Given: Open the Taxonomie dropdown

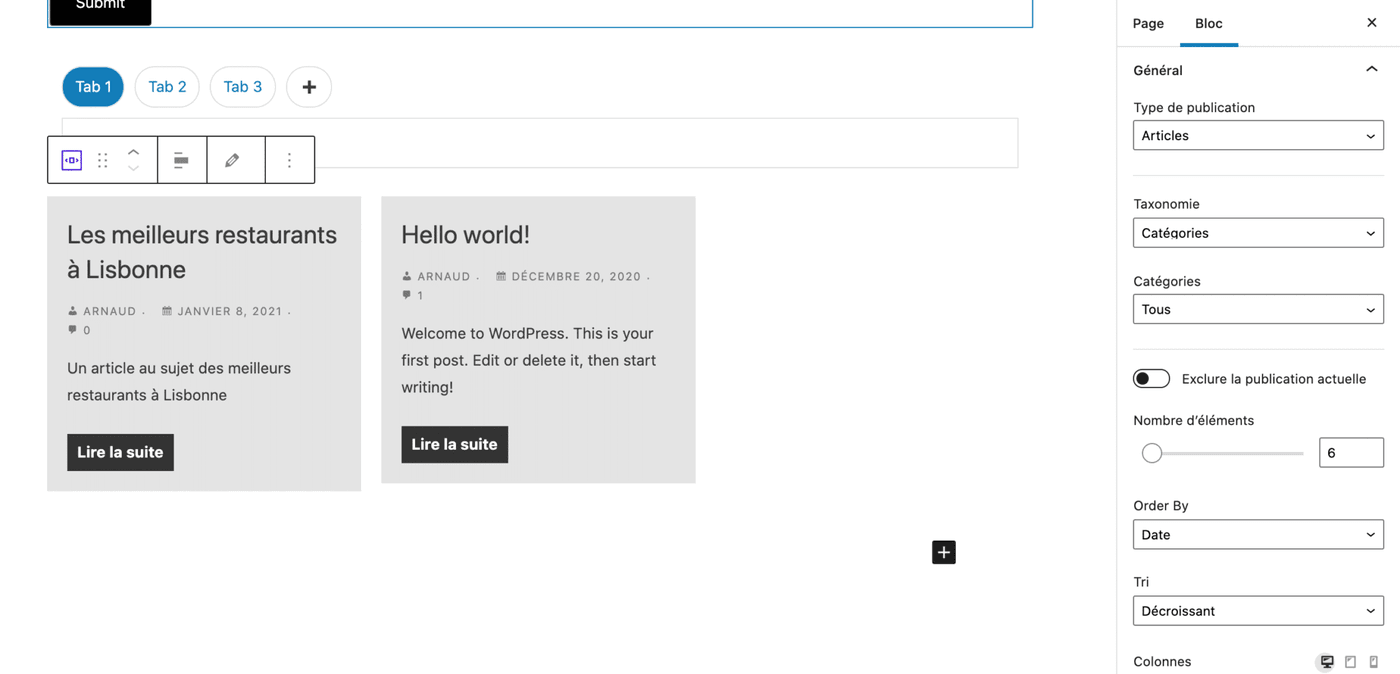Looking at the screenshot, I should click(x=1257, y=233).
